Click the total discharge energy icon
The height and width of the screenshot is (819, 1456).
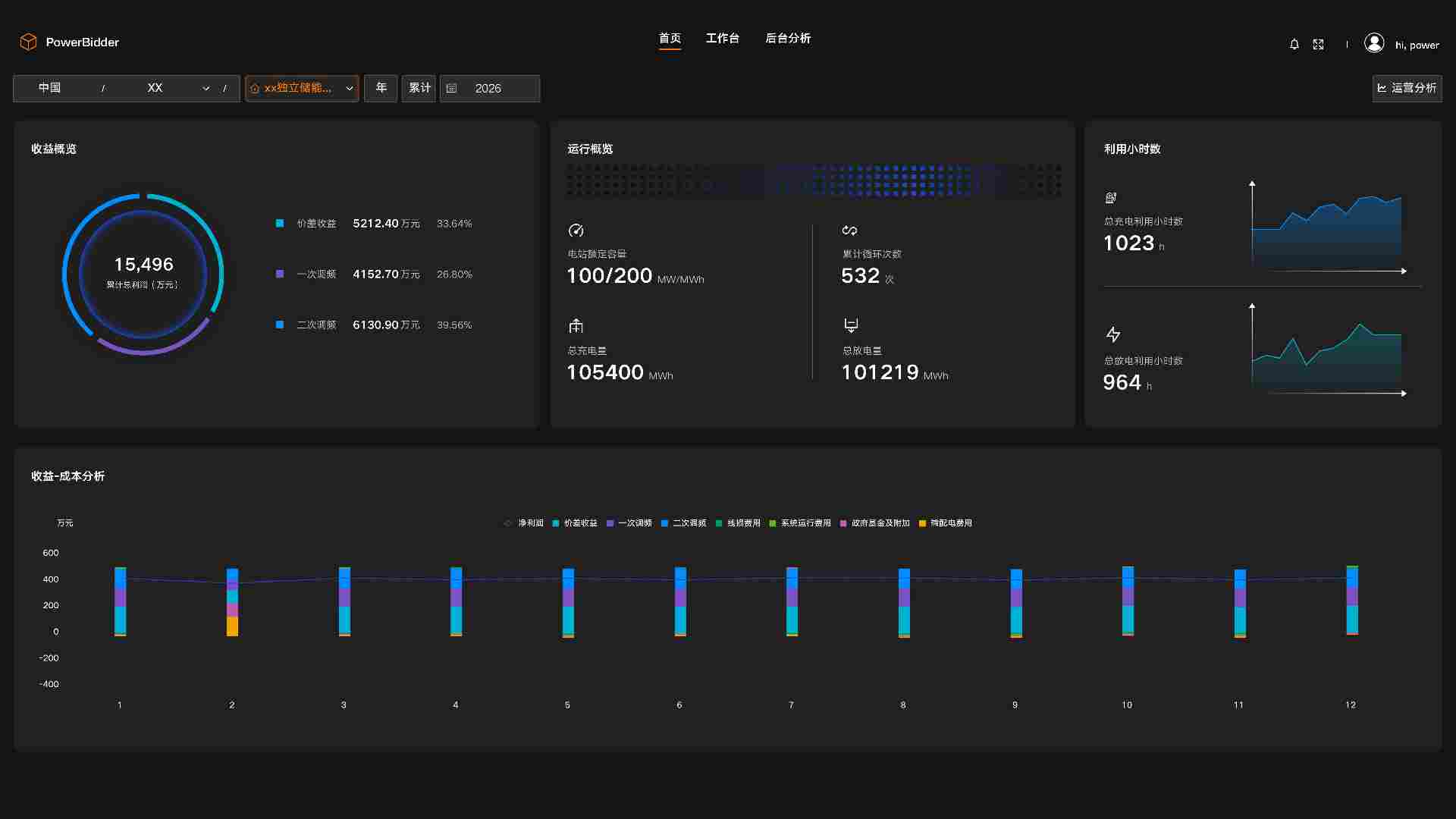851,325
